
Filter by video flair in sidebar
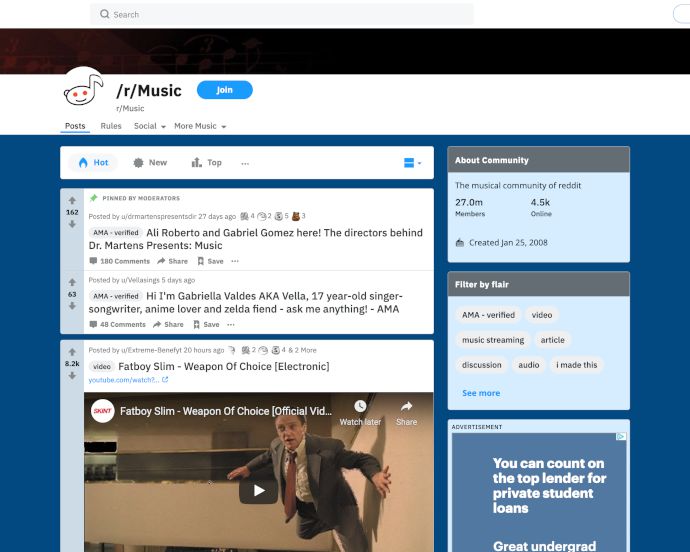click(x=542, y=315)
